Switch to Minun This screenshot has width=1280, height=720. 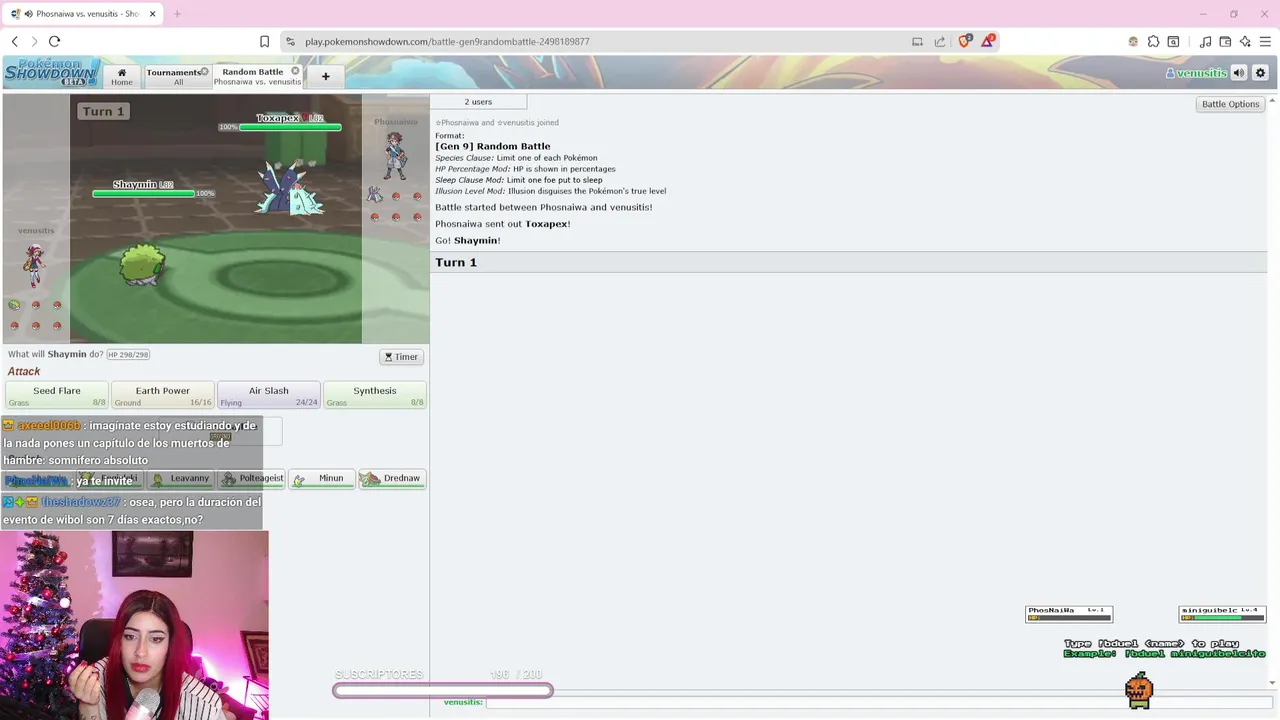(x=322, y=478)
